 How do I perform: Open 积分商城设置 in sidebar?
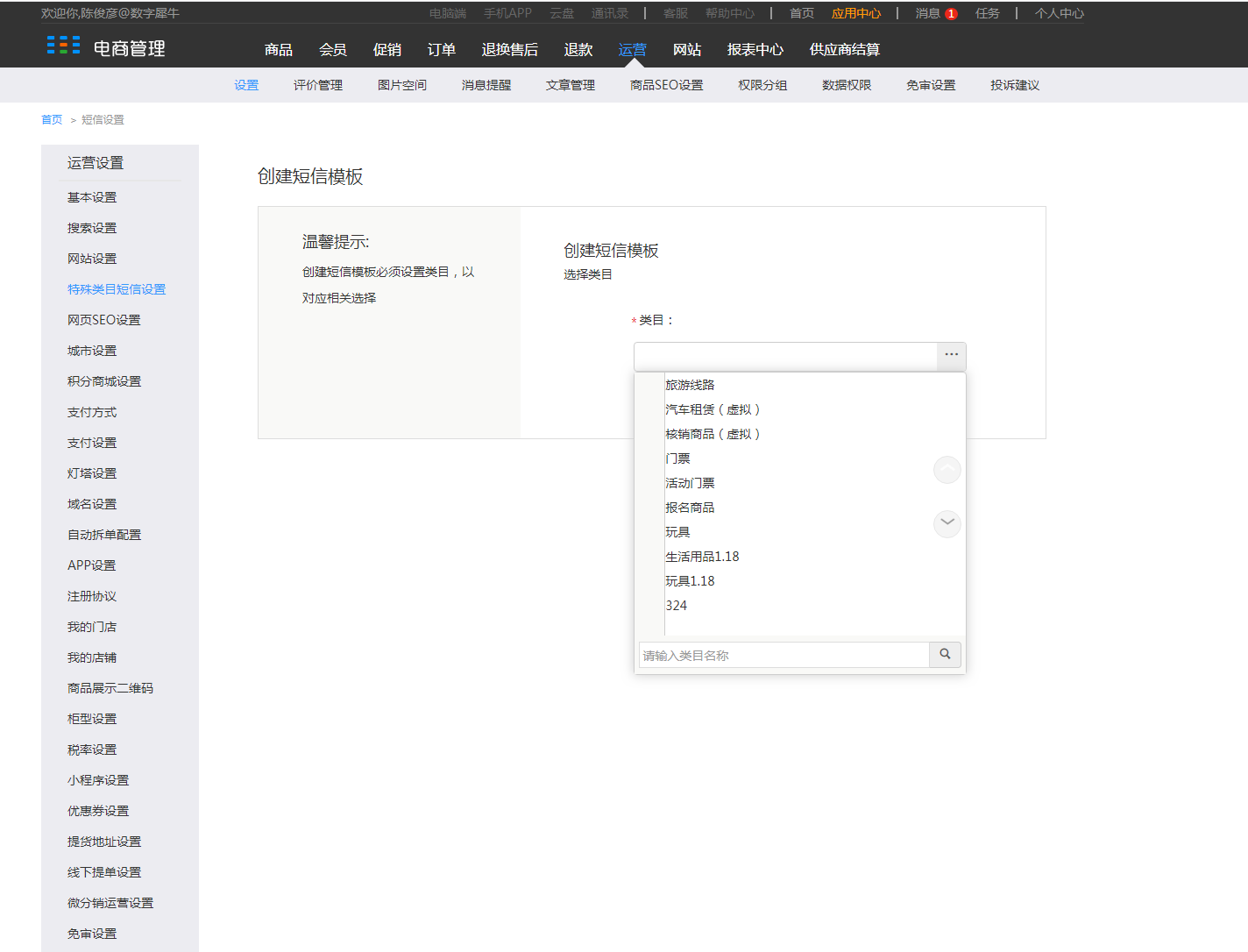tap(104, 381)
